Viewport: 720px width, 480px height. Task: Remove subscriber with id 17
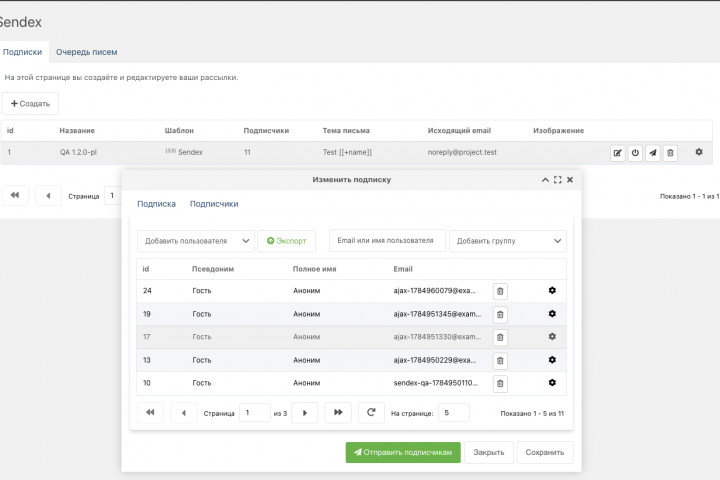[x=500, y=338]
